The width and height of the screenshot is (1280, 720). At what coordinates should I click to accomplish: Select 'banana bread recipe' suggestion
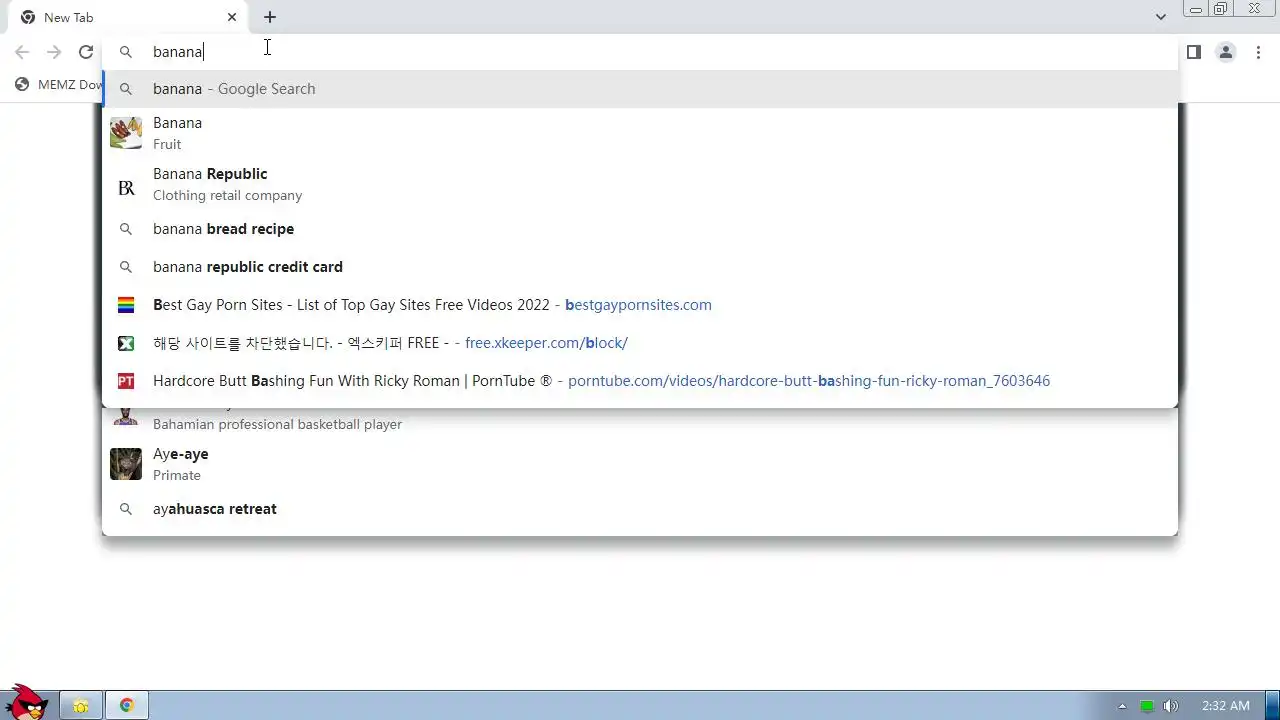[640, 229]
